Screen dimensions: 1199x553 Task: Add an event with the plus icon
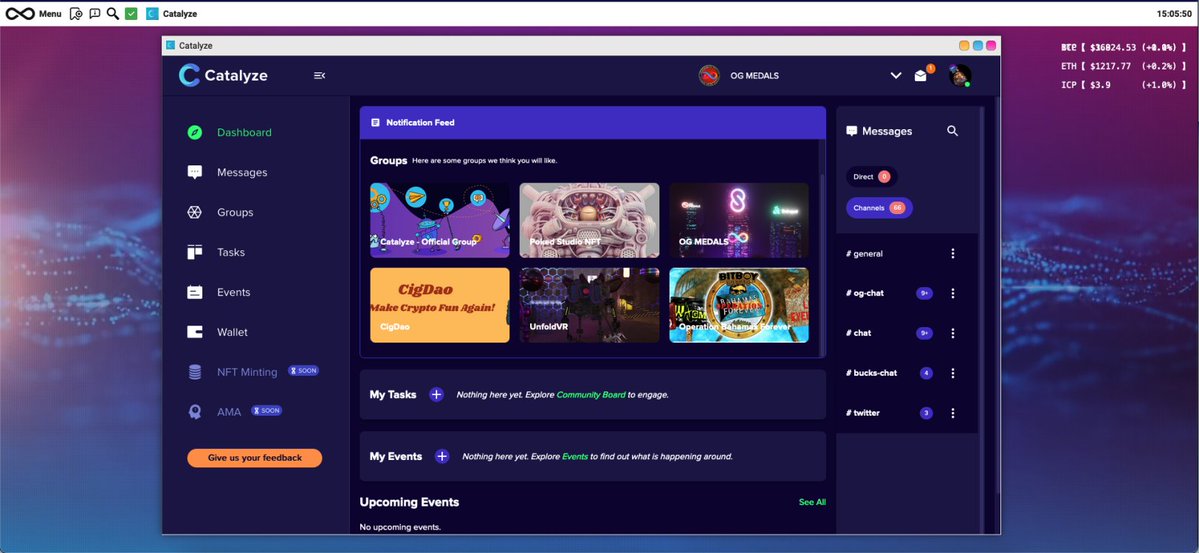click(442, 456)
